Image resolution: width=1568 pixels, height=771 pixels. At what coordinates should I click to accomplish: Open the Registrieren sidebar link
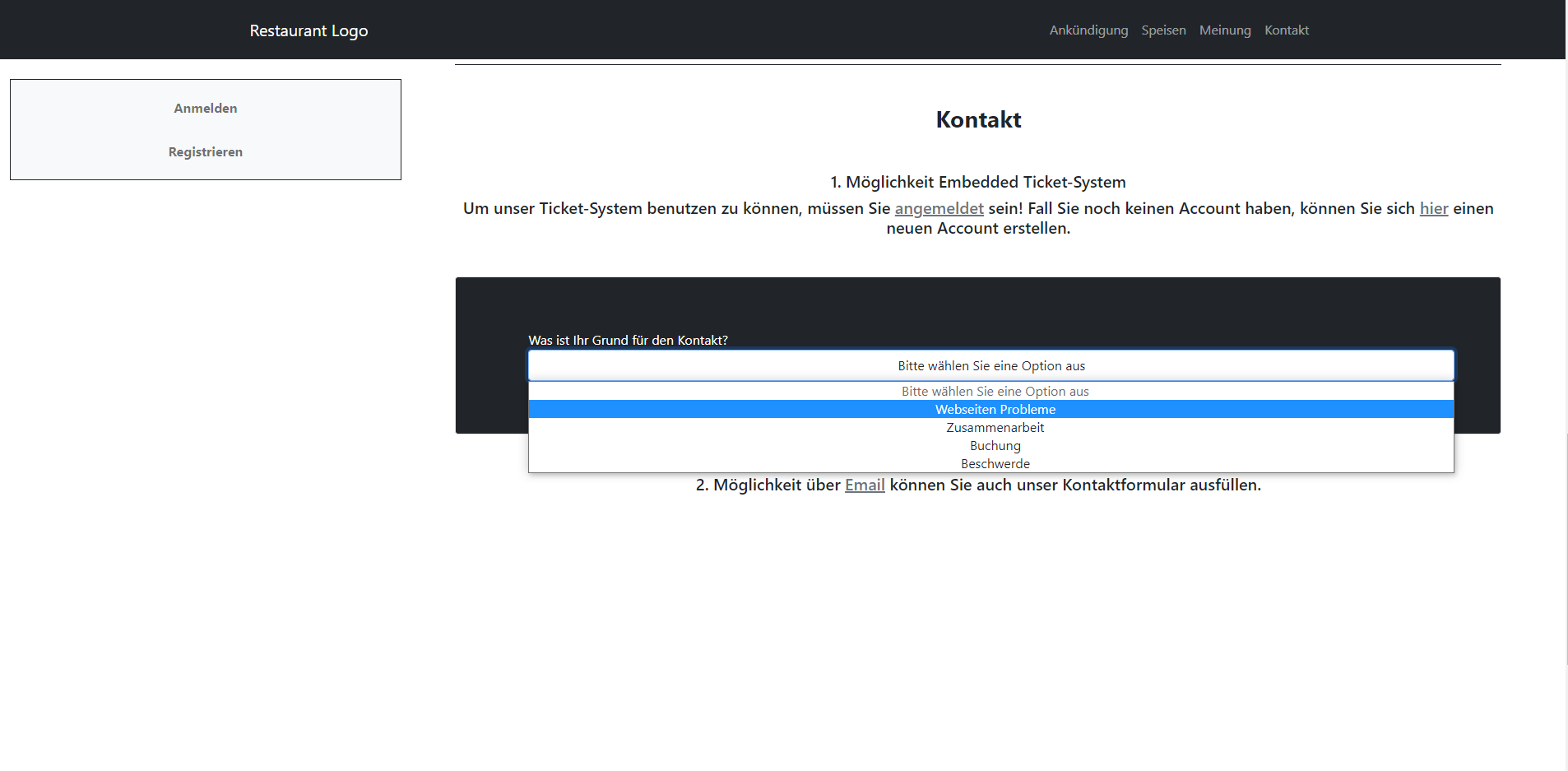tap(204, 151)
